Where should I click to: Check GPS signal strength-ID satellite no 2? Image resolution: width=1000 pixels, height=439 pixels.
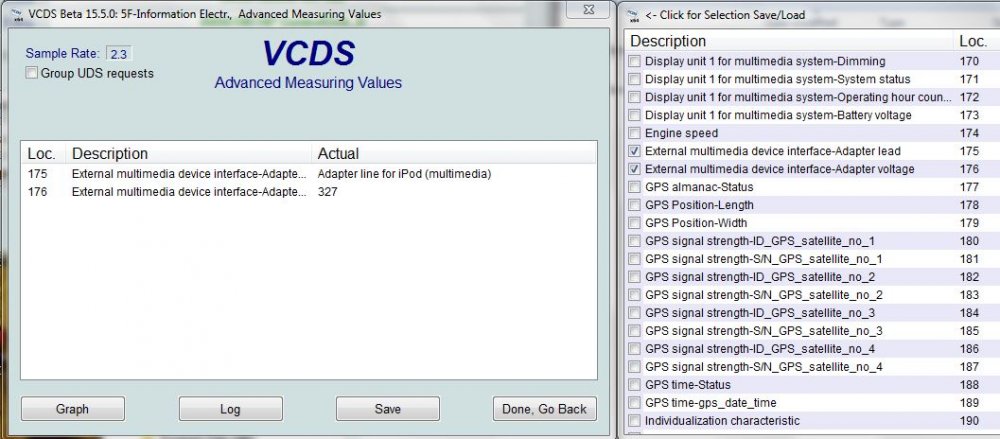635,277
